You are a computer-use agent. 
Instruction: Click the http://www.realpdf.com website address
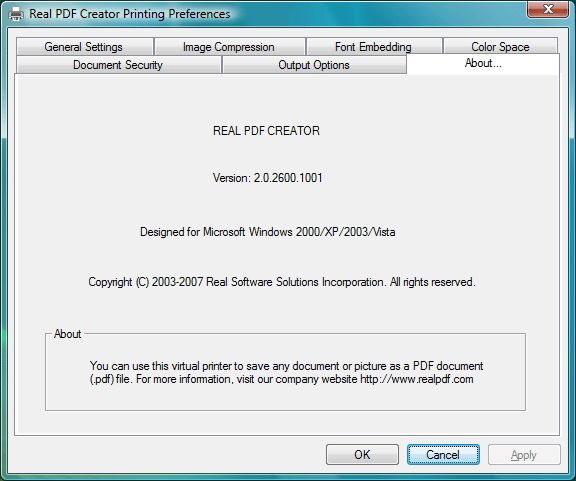(417, 379)
